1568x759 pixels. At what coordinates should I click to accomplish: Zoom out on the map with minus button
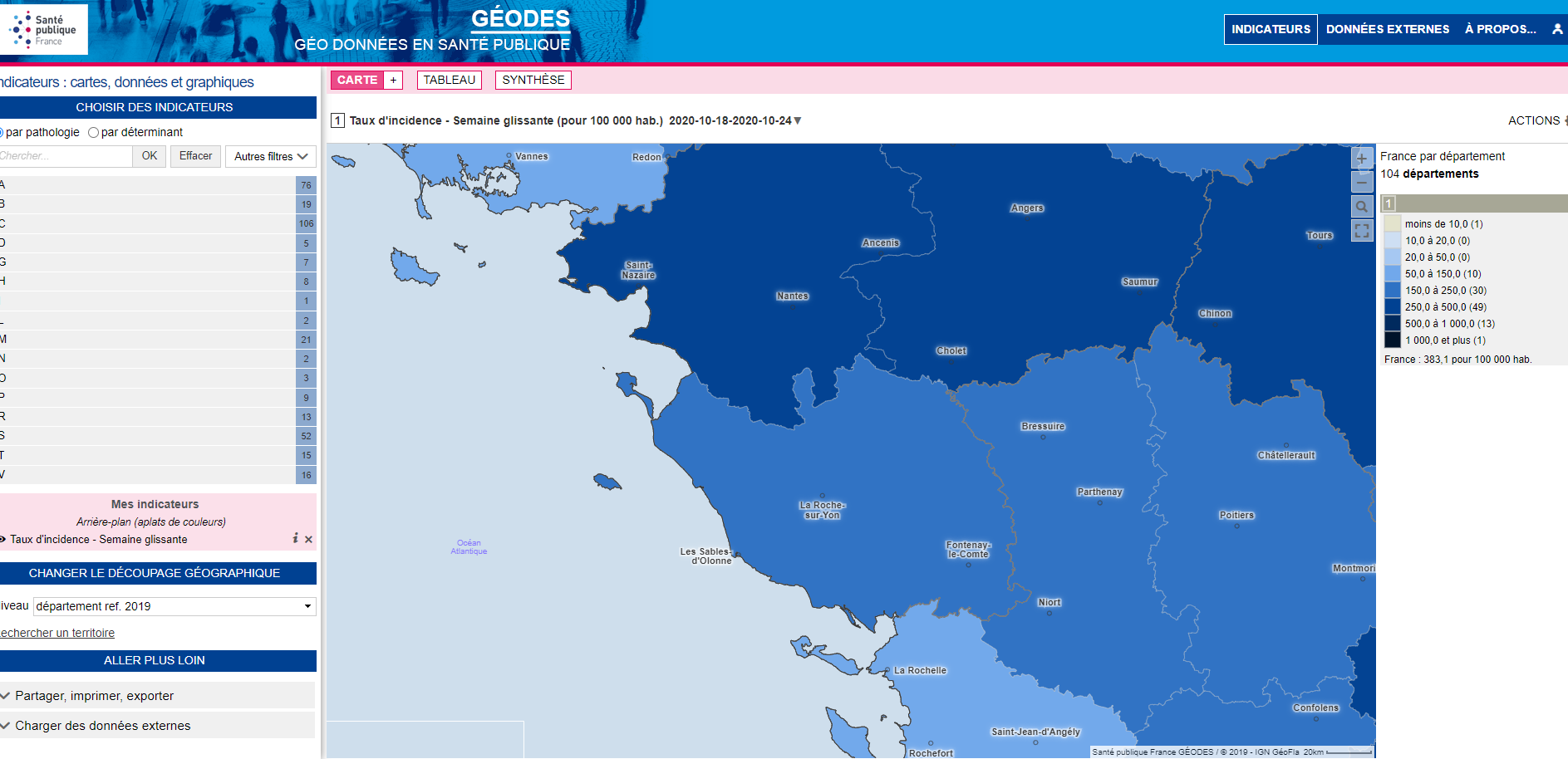click(1361, 181)
